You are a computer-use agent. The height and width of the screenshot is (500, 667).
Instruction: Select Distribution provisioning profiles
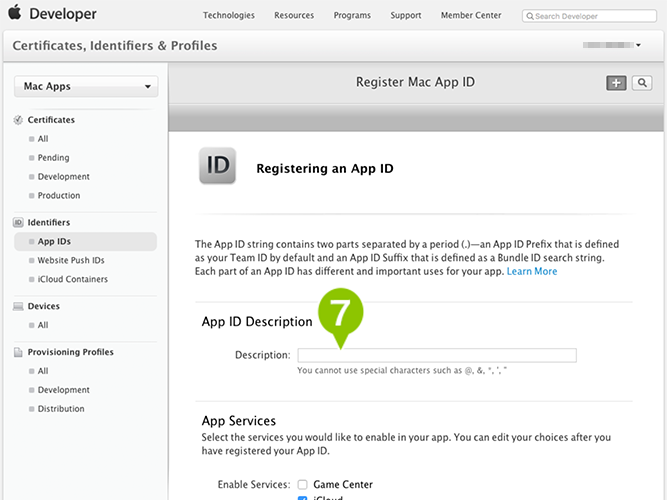(61, 409)
